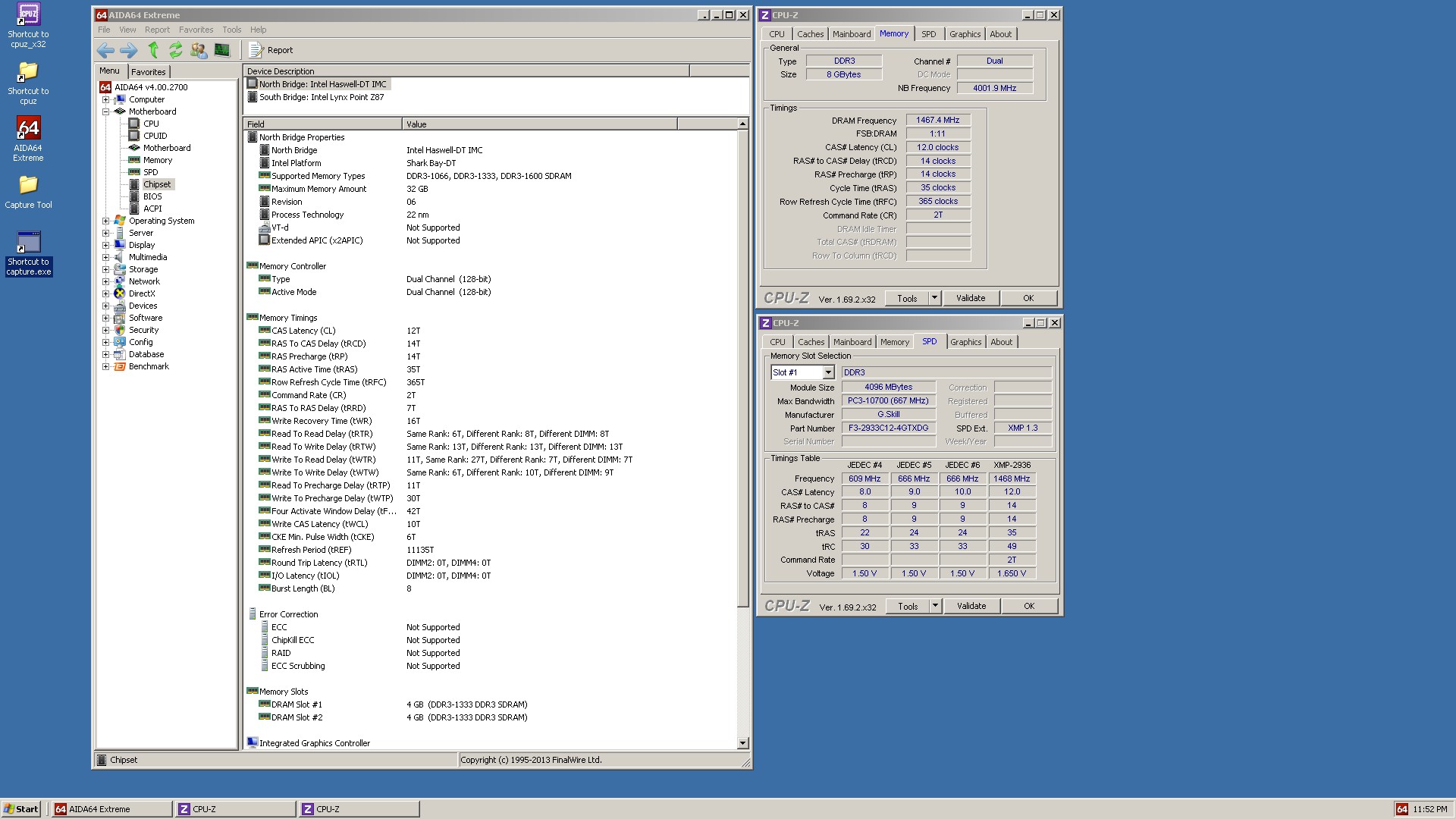Image resolution: width=1456 pixels, height=819 pixels.
Task: Switch to the Favorites tab
Action: point(149,72)
